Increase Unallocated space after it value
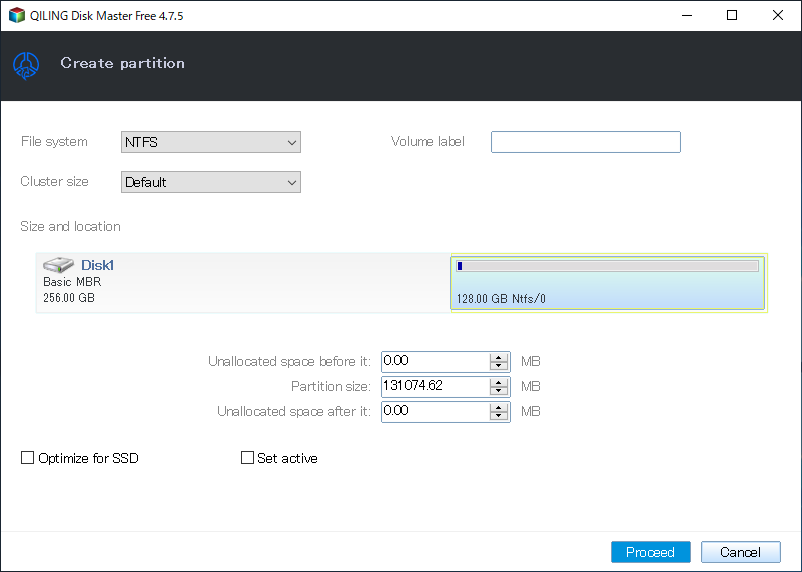Viewport: 802px width, 572px height. click(499, 407)
